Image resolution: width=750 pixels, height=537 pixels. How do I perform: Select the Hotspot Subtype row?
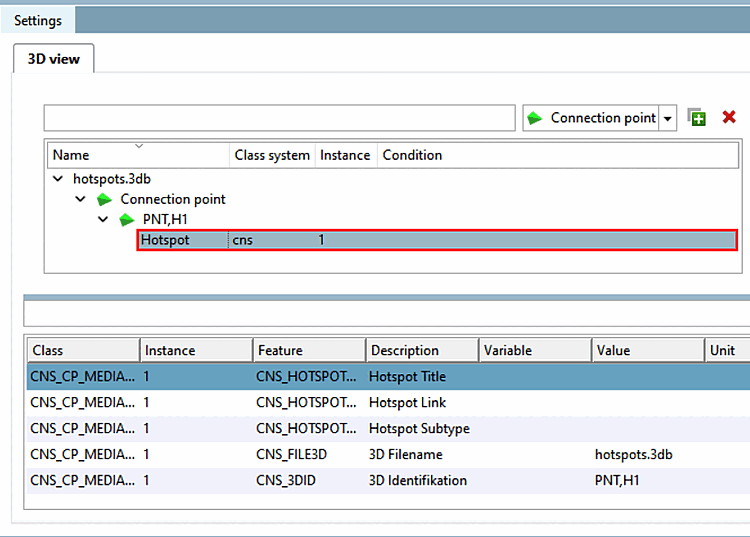388,428
